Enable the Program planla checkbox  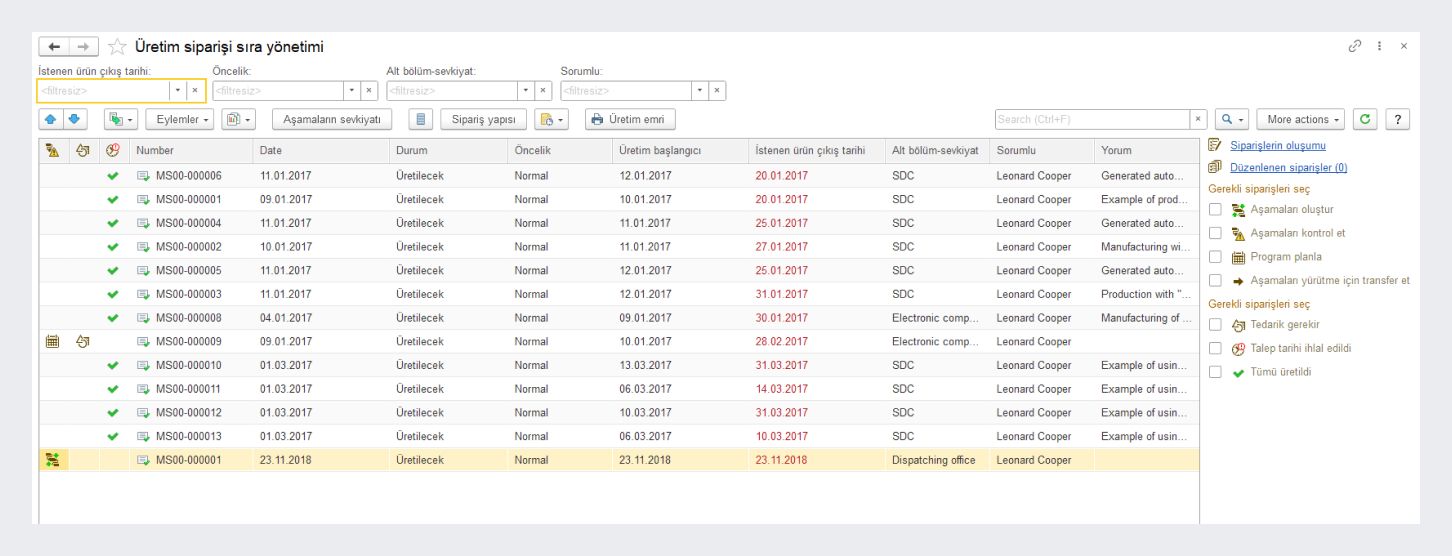pyautogui.click(x=1215, y=257)
